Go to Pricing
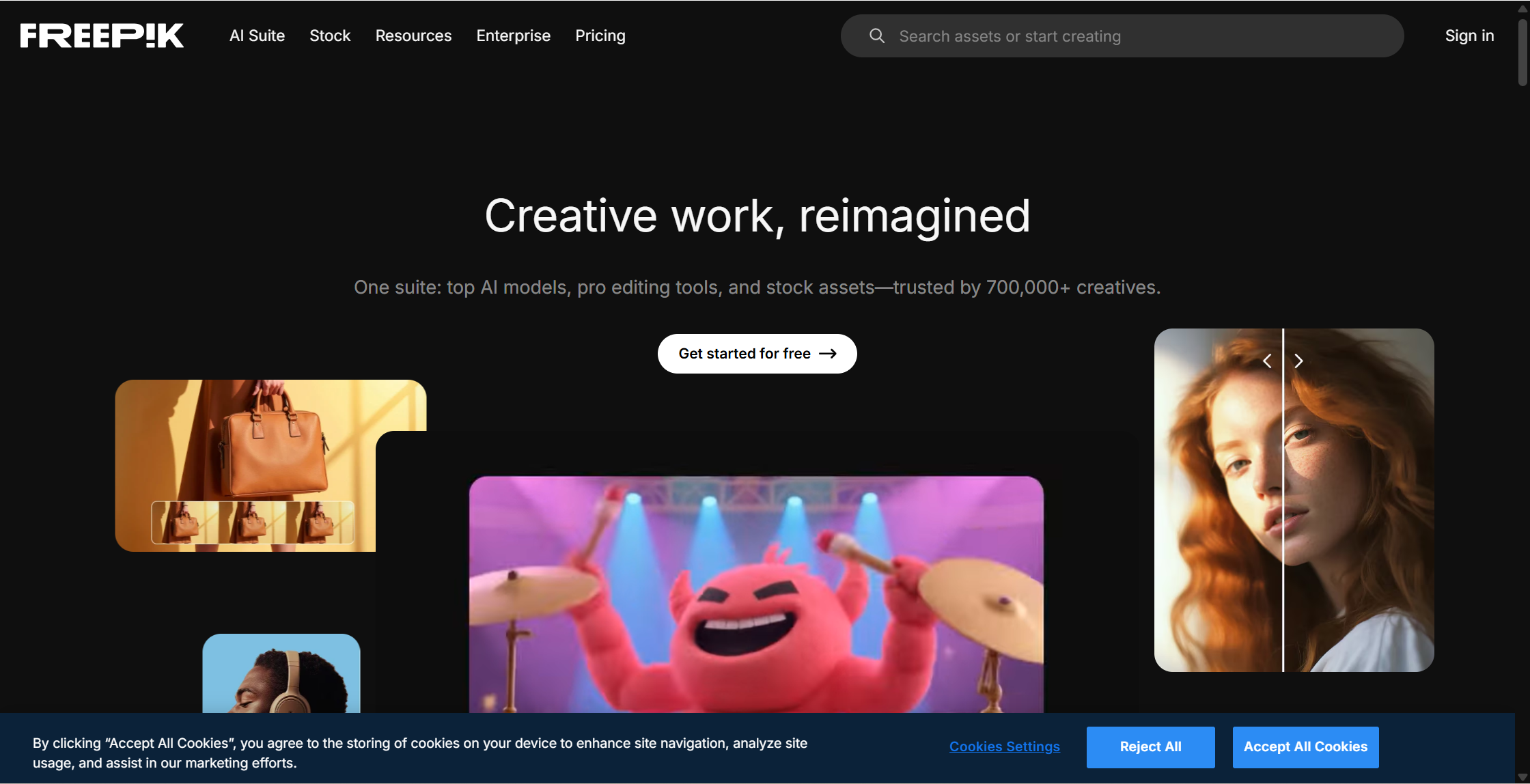Screen dimensions: 1530x784 (x=600, y=36)
